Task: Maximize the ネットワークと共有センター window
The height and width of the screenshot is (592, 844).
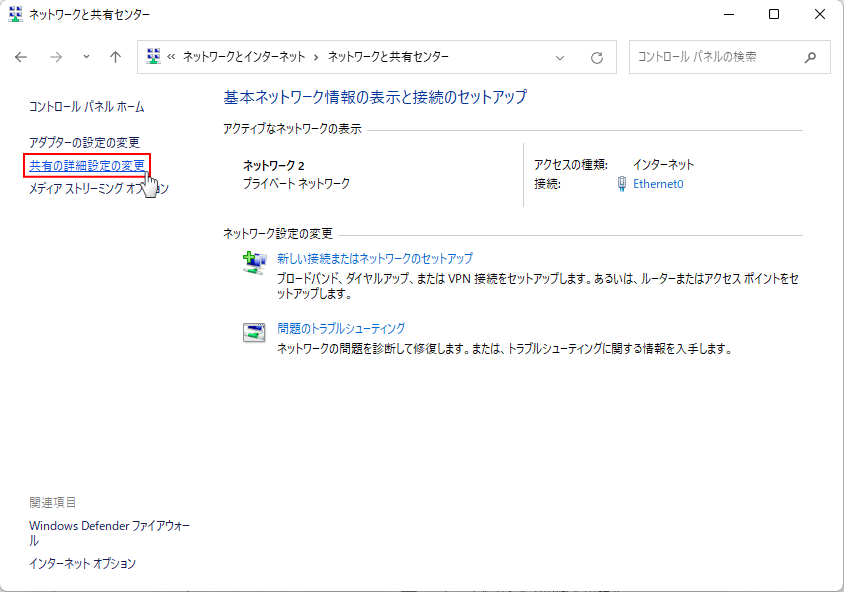Action: pyautogui.click(x=774, y=14)
